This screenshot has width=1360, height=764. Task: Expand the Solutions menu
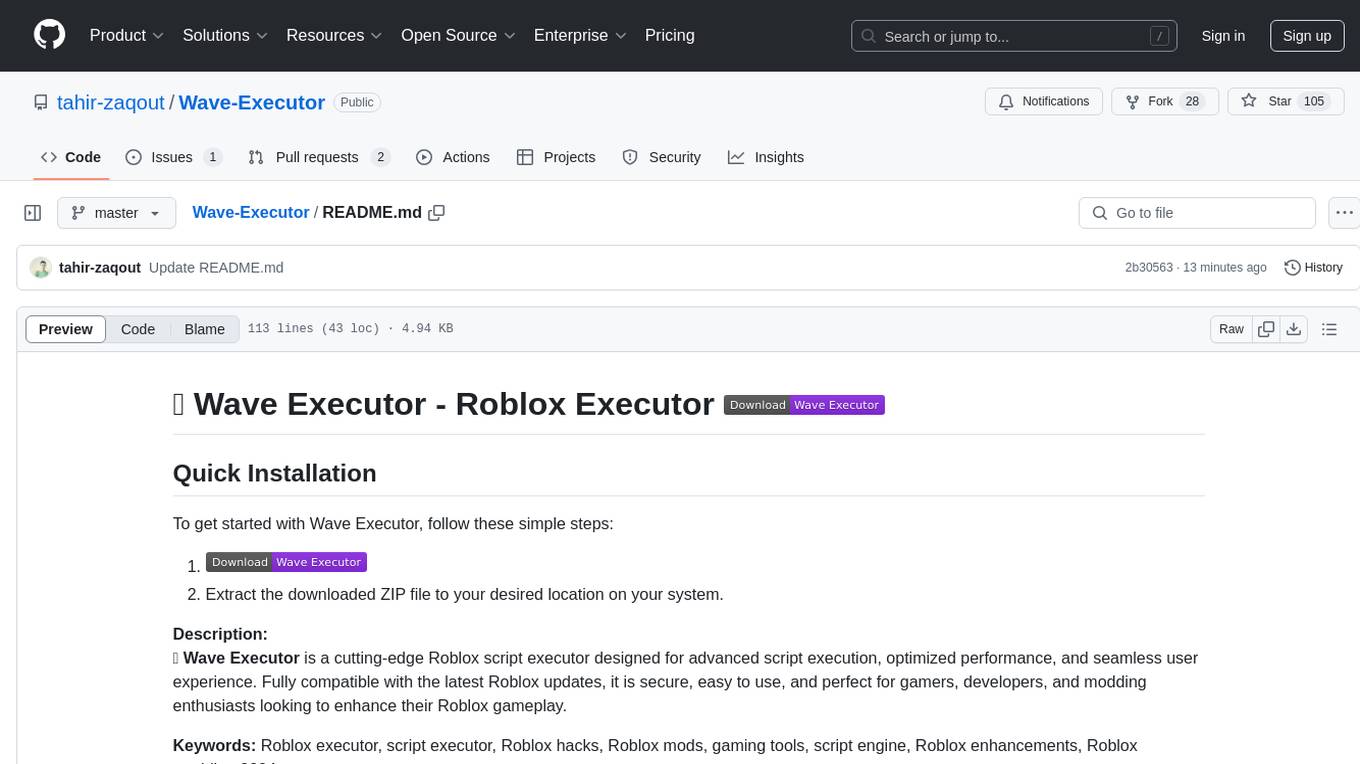coord(225,35)
